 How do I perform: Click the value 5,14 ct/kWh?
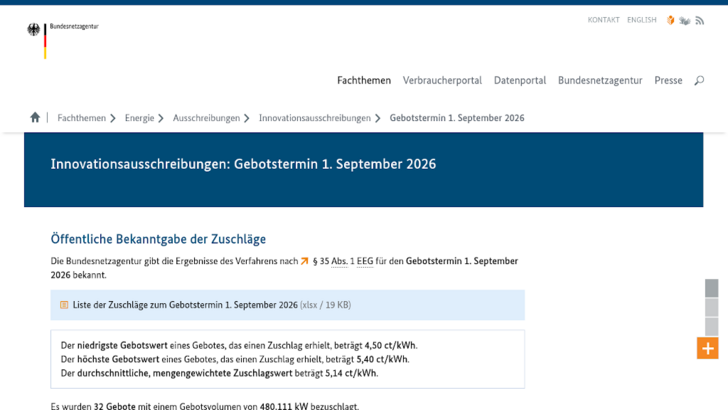point(351,373)
